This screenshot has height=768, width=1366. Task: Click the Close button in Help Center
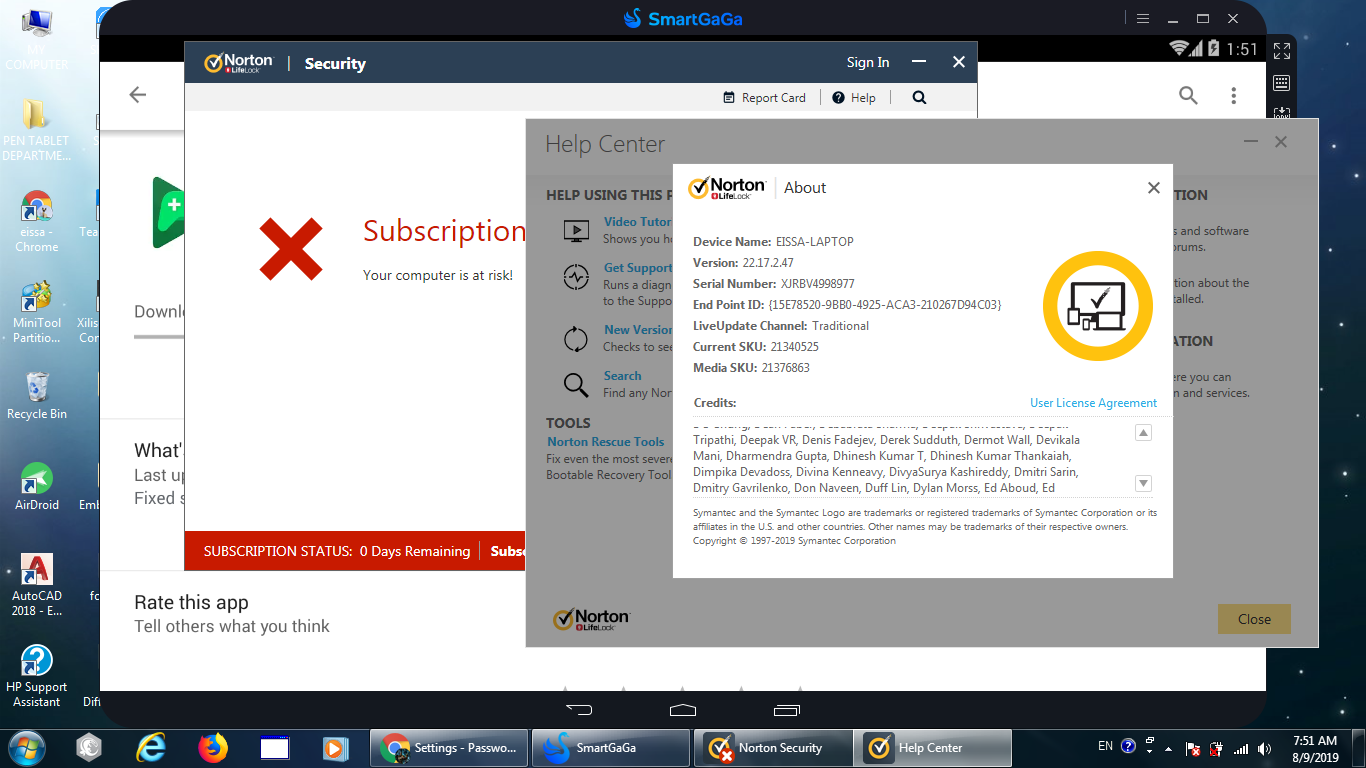(1254, 619)
